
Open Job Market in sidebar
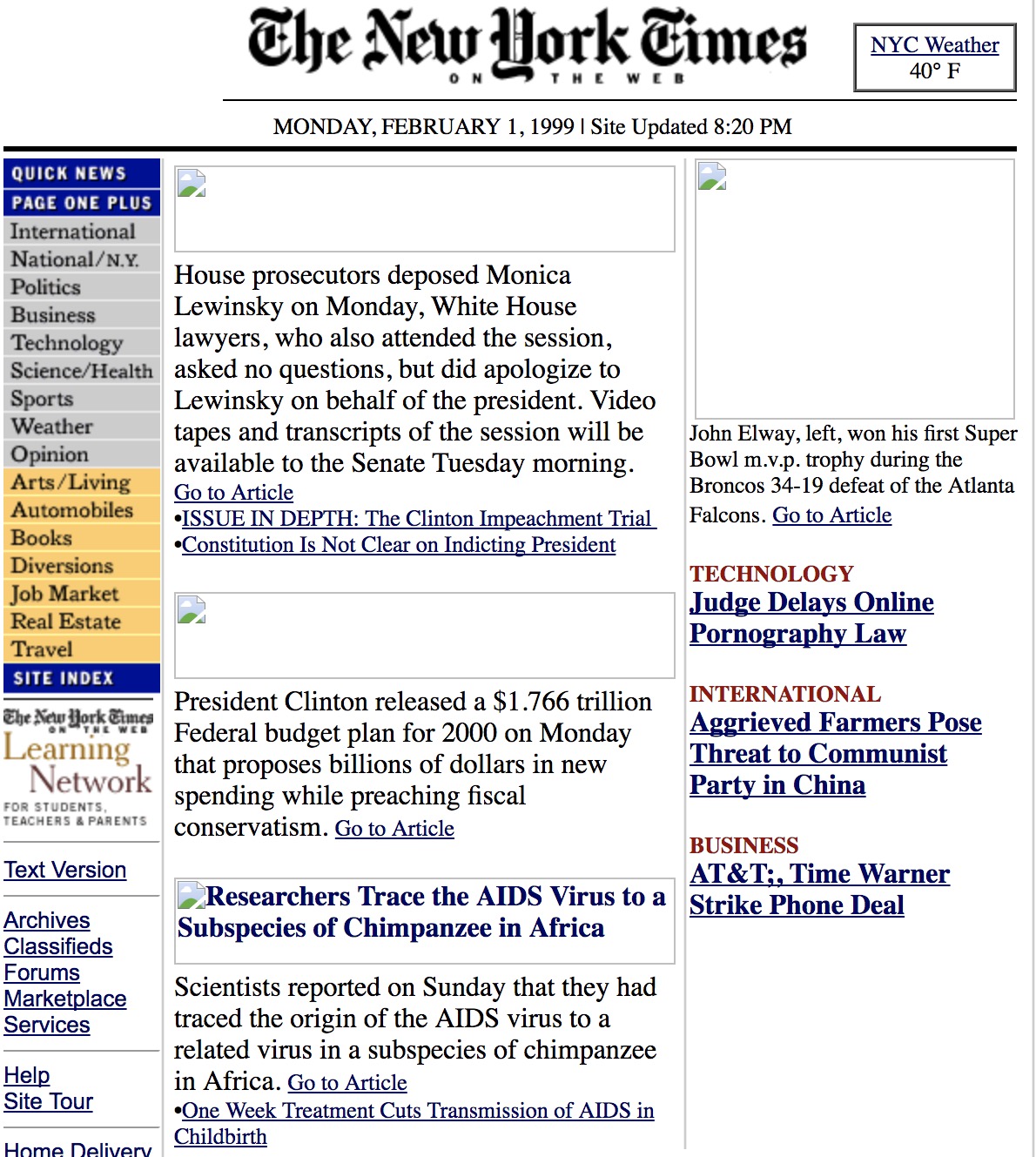[x=64, y=594]
